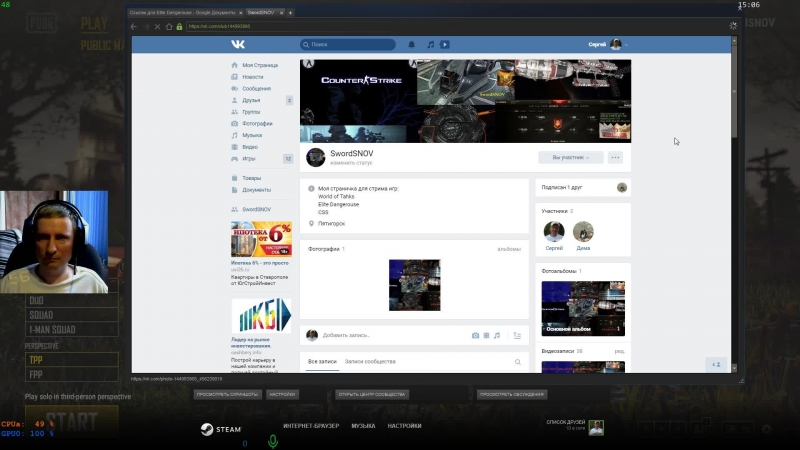Screen dimensions: 800x450
Task: Open the photo thumbnail under Фотографии
Action: [414, 285]
